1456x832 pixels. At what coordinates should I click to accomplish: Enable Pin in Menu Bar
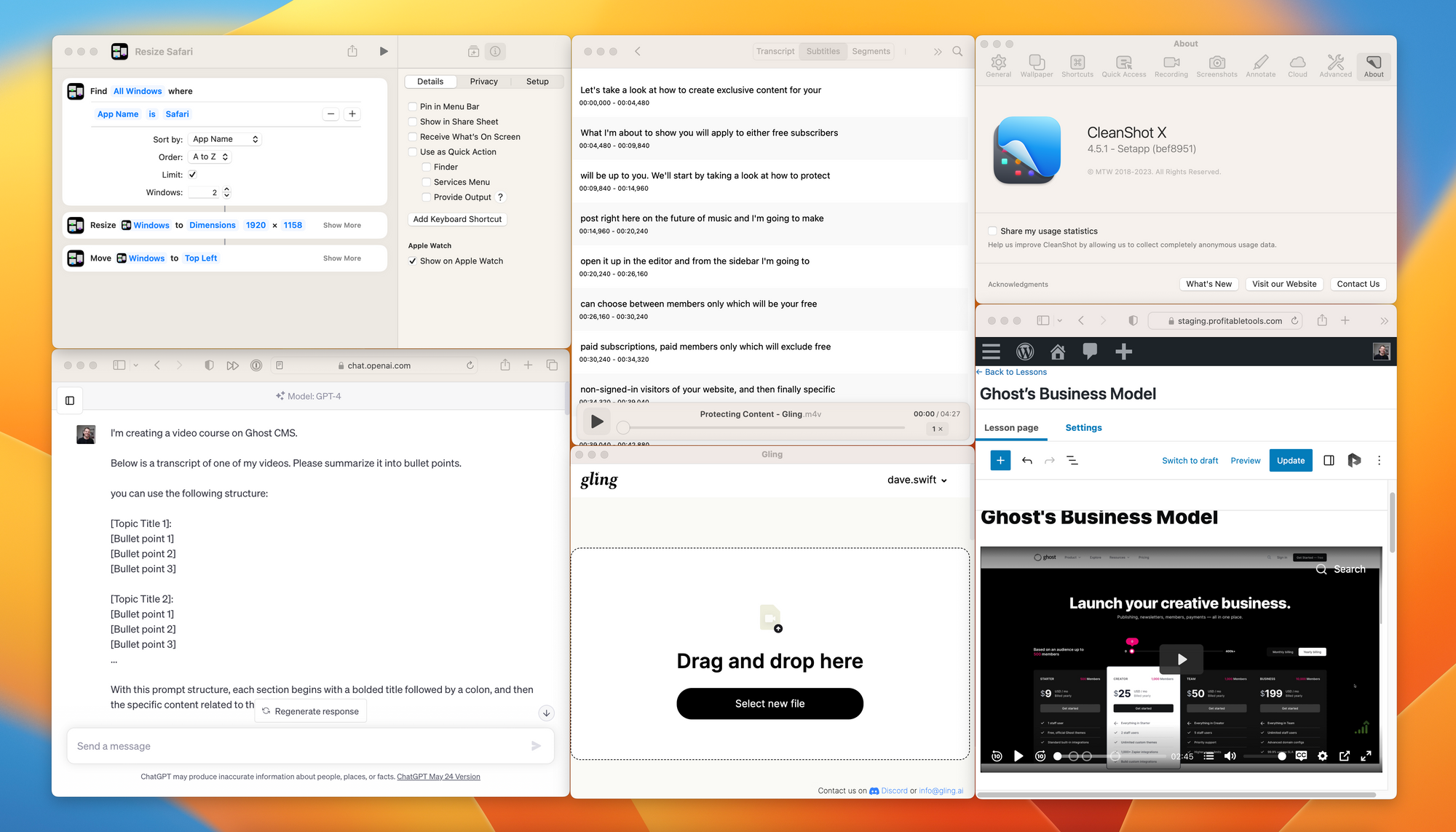[413, 106]
